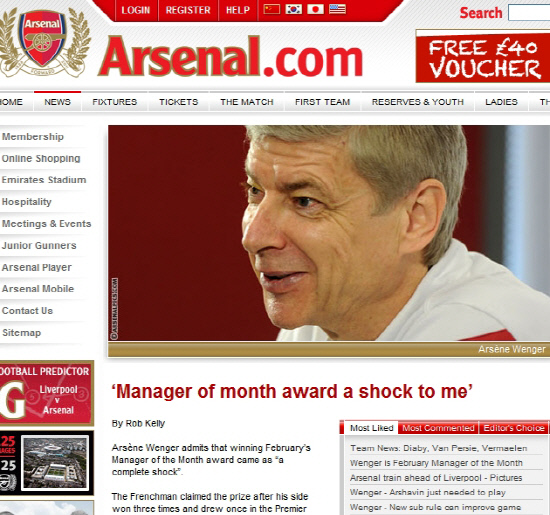Choose the Japanese flag language icon
The width and height of the screenshot is (550, 515).
pos(315,9)
